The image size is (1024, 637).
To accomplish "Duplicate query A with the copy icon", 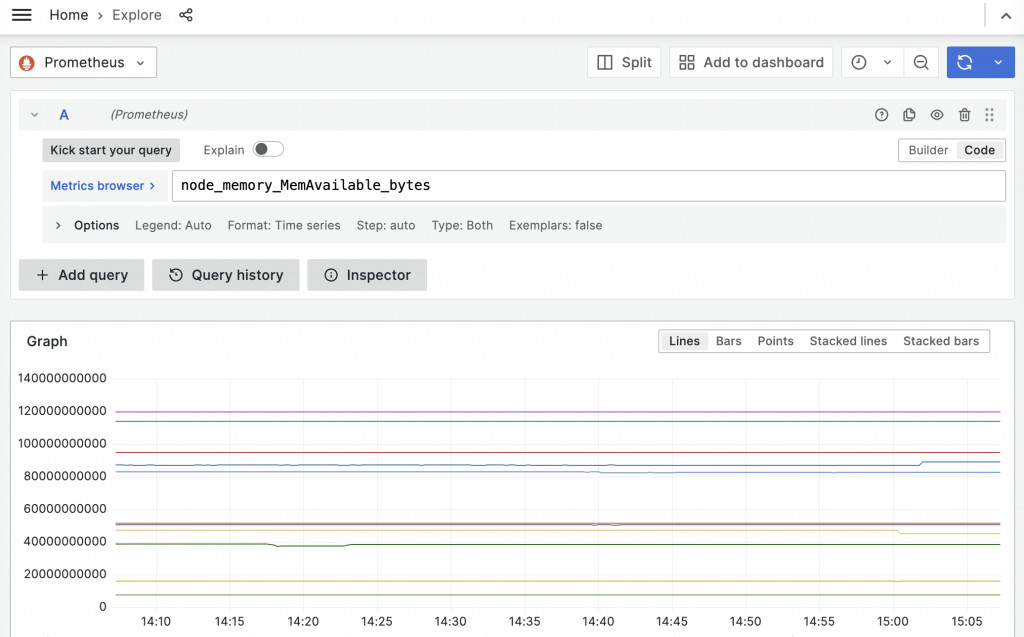I will pos(909,115).
